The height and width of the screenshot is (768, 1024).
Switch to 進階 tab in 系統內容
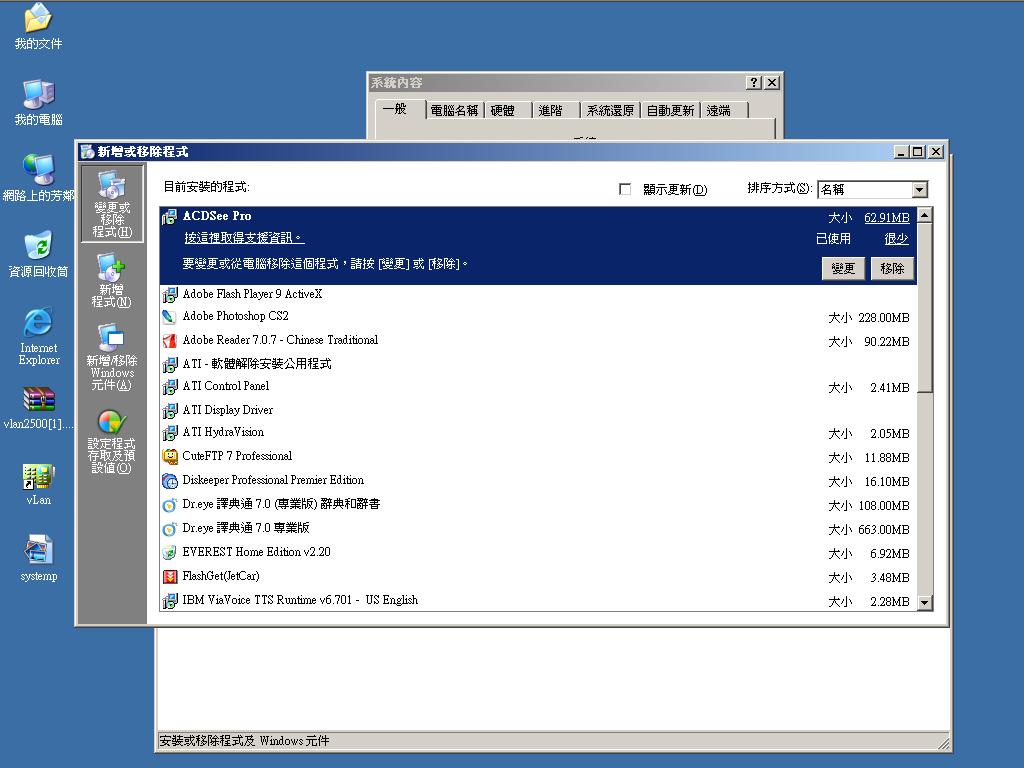(x=550, y=110)
